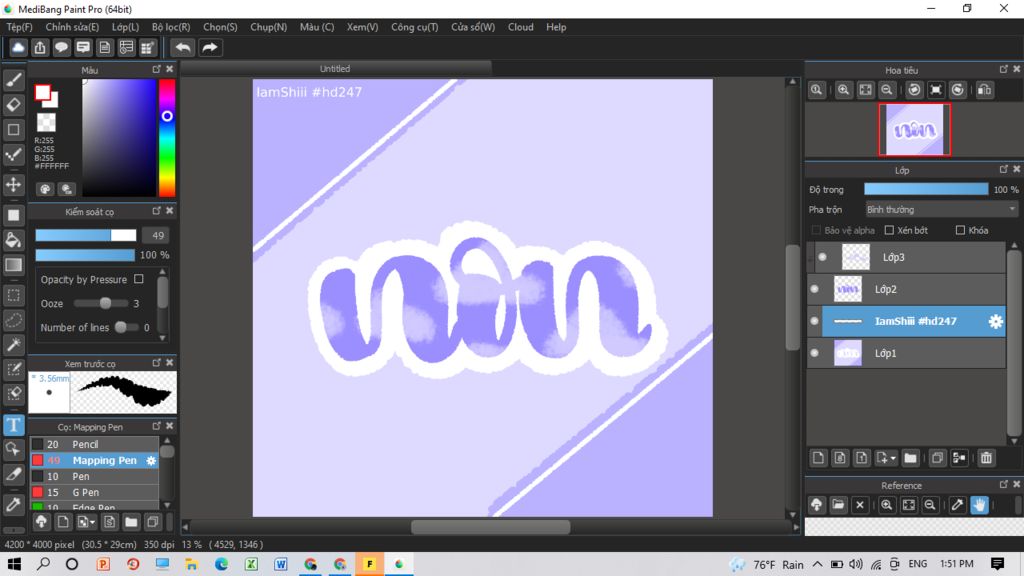
Task: Open Word from the taskbar
Action: 281,564
